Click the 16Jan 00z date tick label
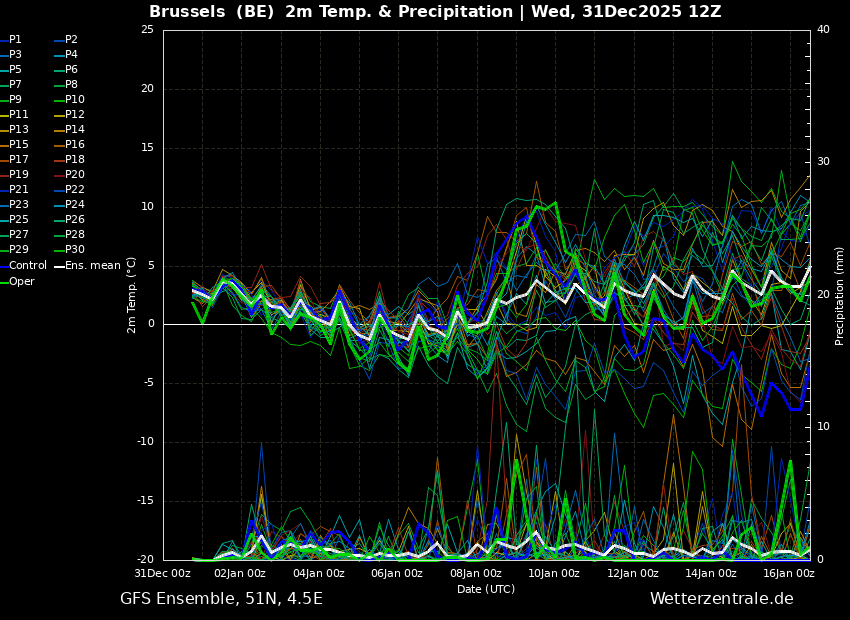The image size is (850, 620). (x=788, y=573)
